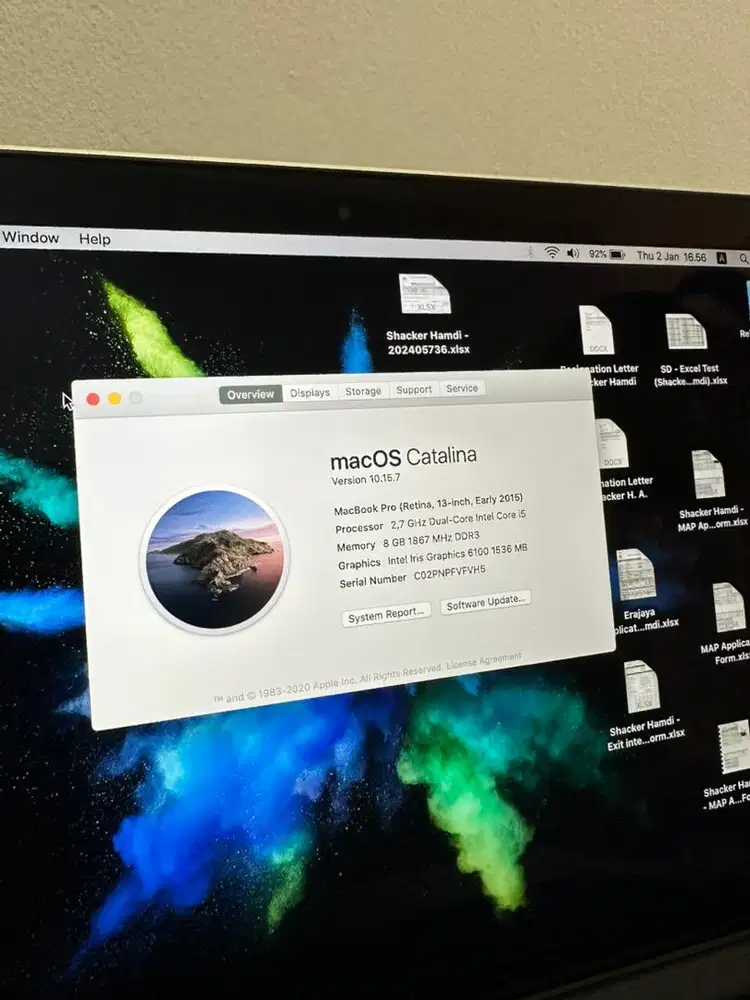This screenshot has width=750, height=1000.
Task: Select the Service tab
Action: point(462,388)
